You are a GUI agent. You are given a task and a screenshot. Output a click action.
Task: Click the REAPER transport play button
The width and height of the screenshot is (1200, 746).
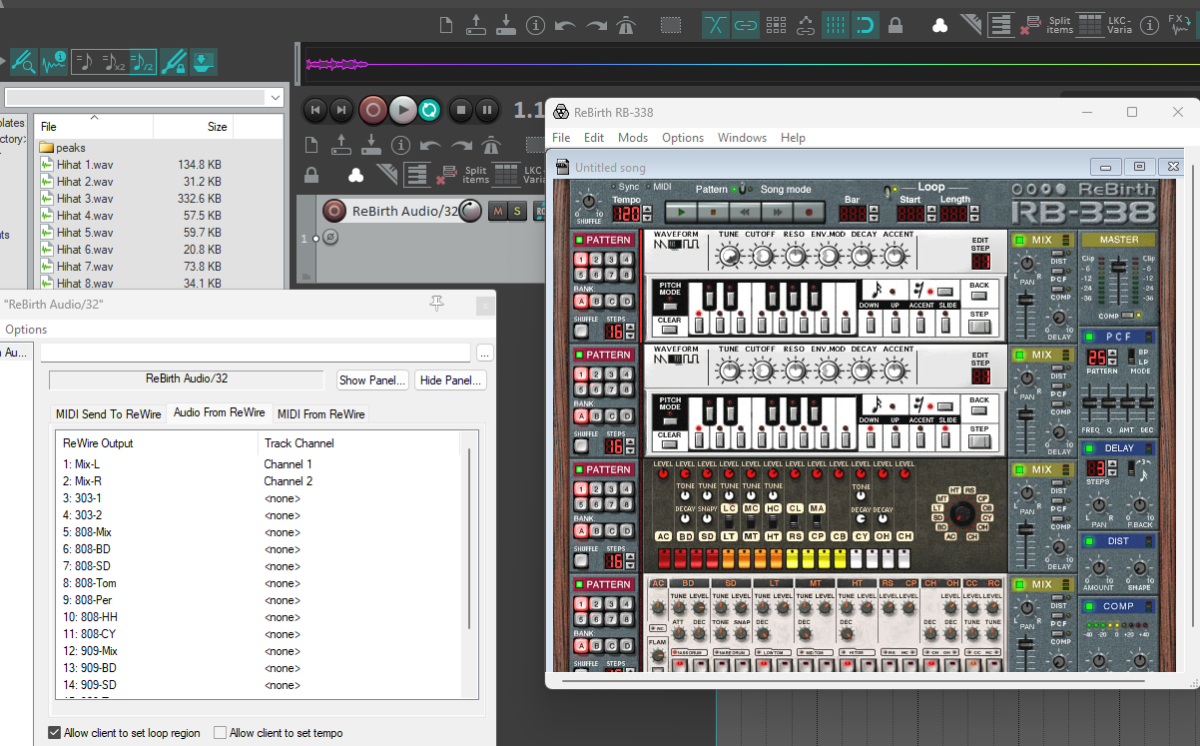coord(402,109)
